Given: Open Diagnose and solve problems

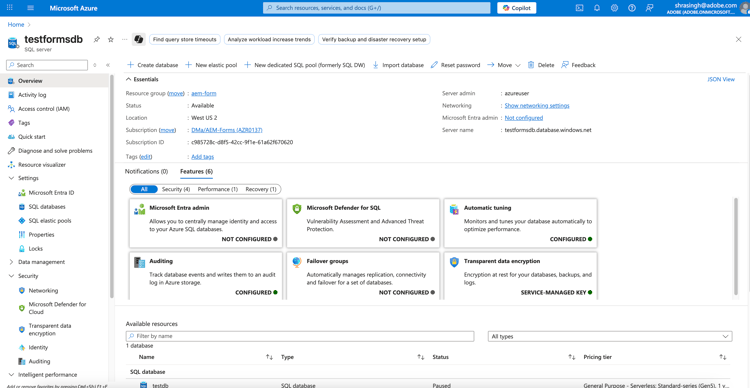Looking at the screenshot, I should tap(55, 150).
